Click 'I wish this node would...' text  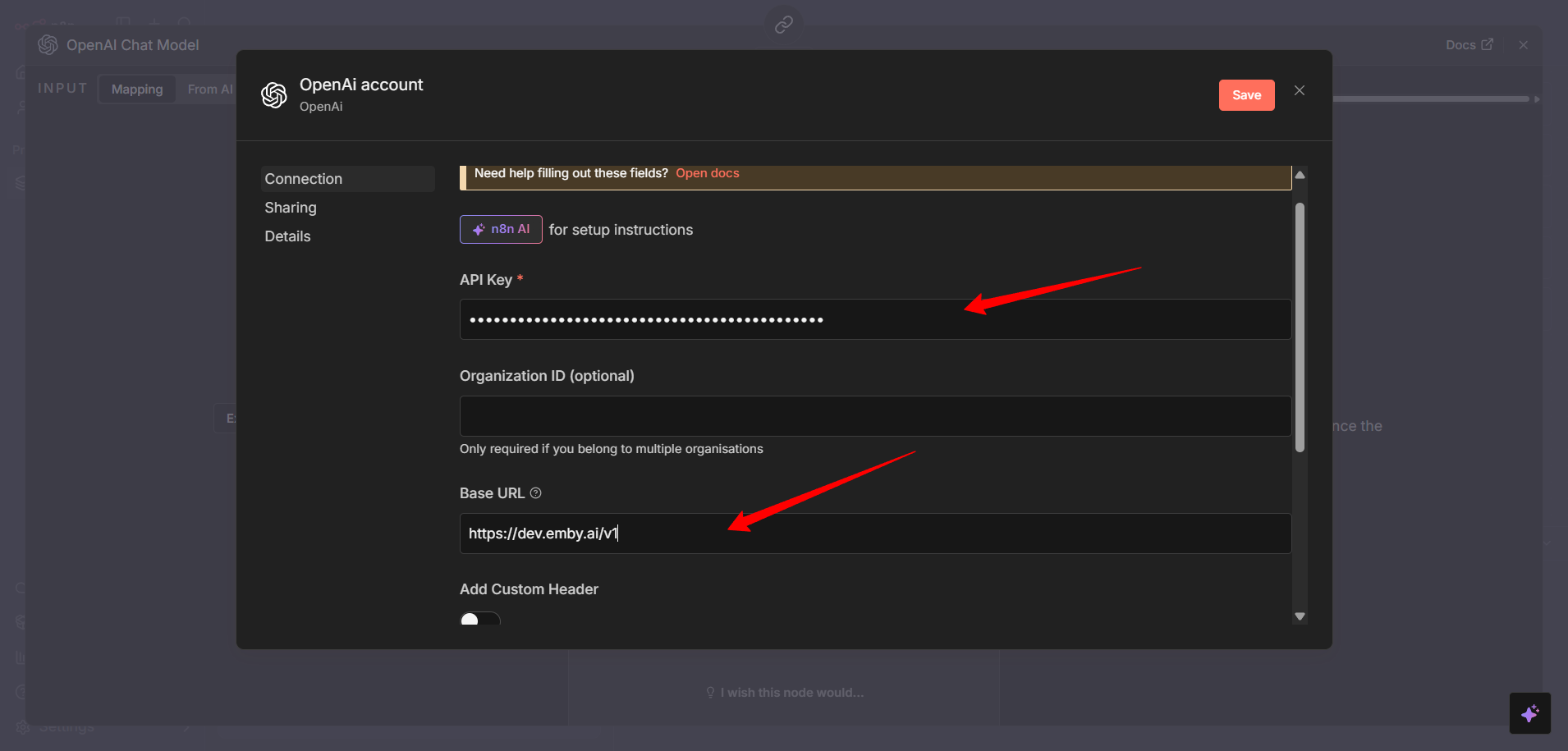792,693
